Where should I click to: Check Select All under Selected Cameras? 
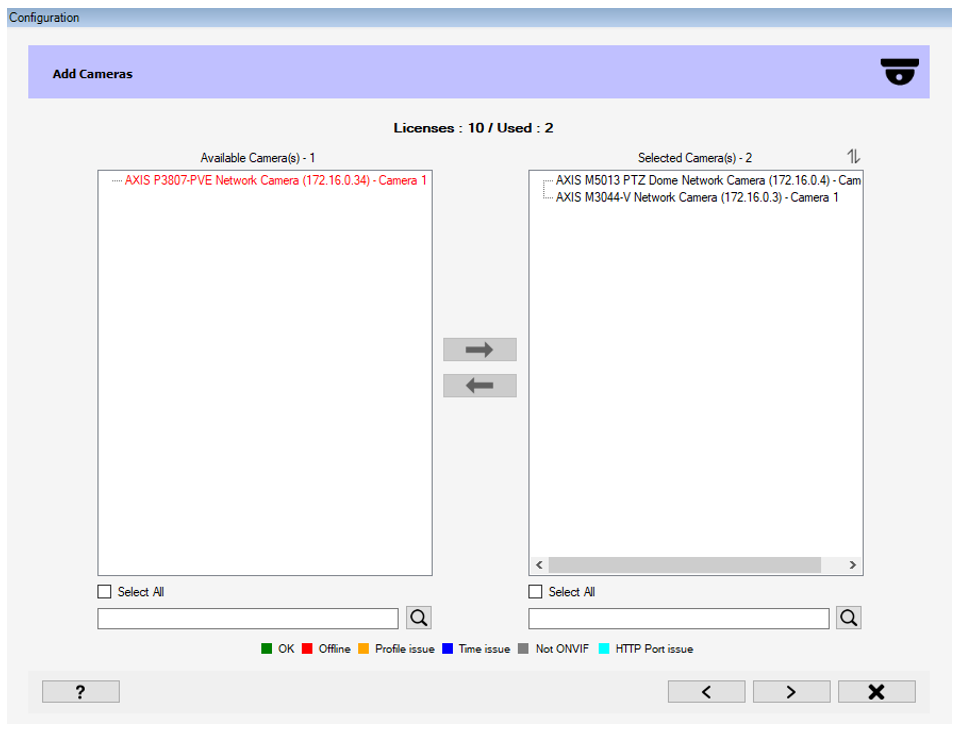[x=536, y=592]
